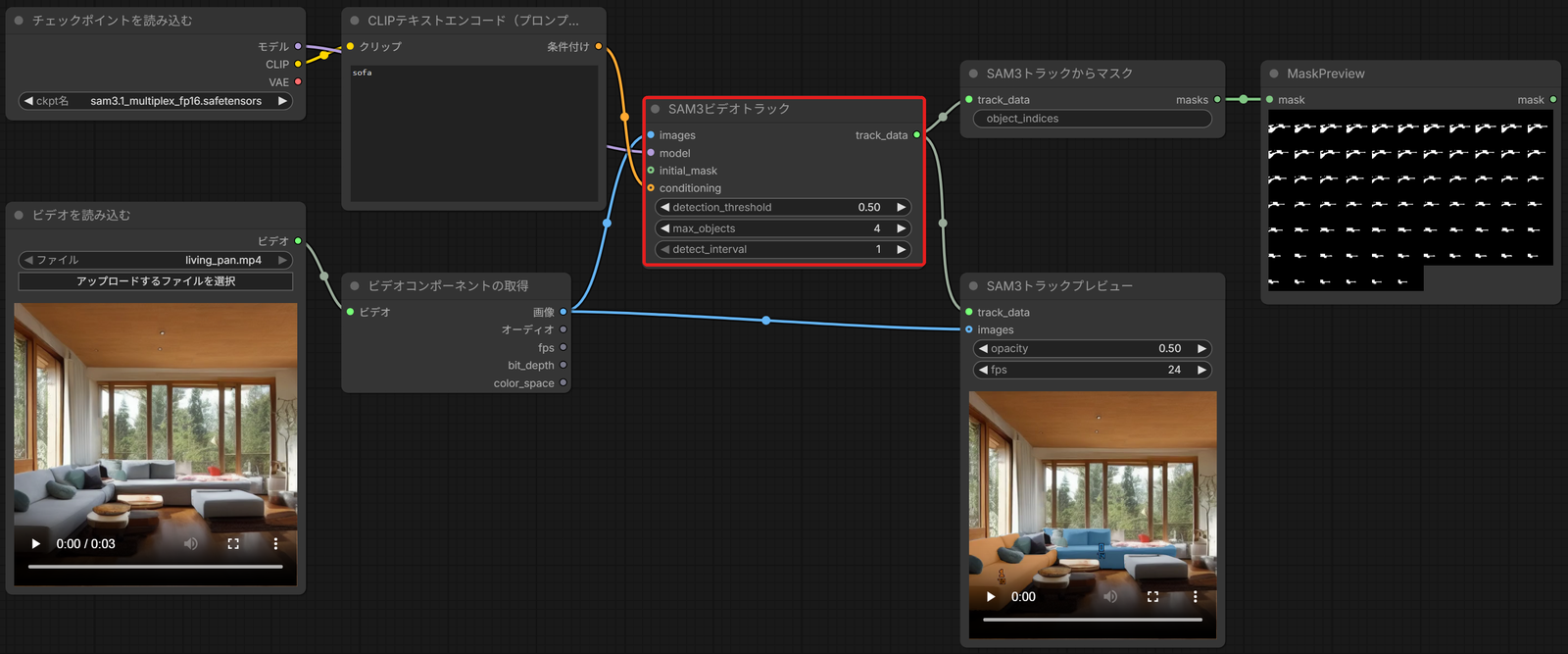The height and width of the screenshot is (654, 1568).
Task: Click the モデル output port on the checkpoint loader
Action: 298,46
